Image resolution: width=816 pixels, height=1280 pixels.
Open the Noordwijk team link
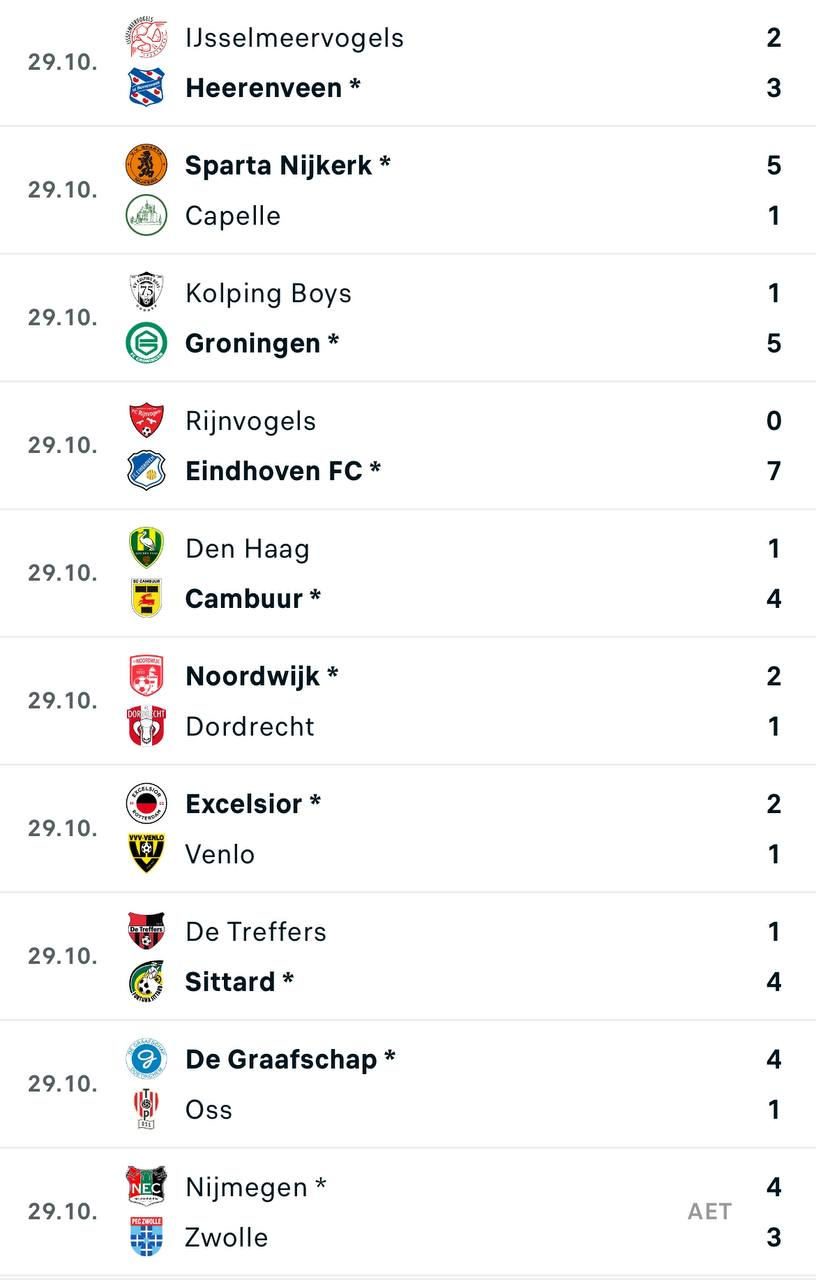pyautogui.click(x=253, y=677)
